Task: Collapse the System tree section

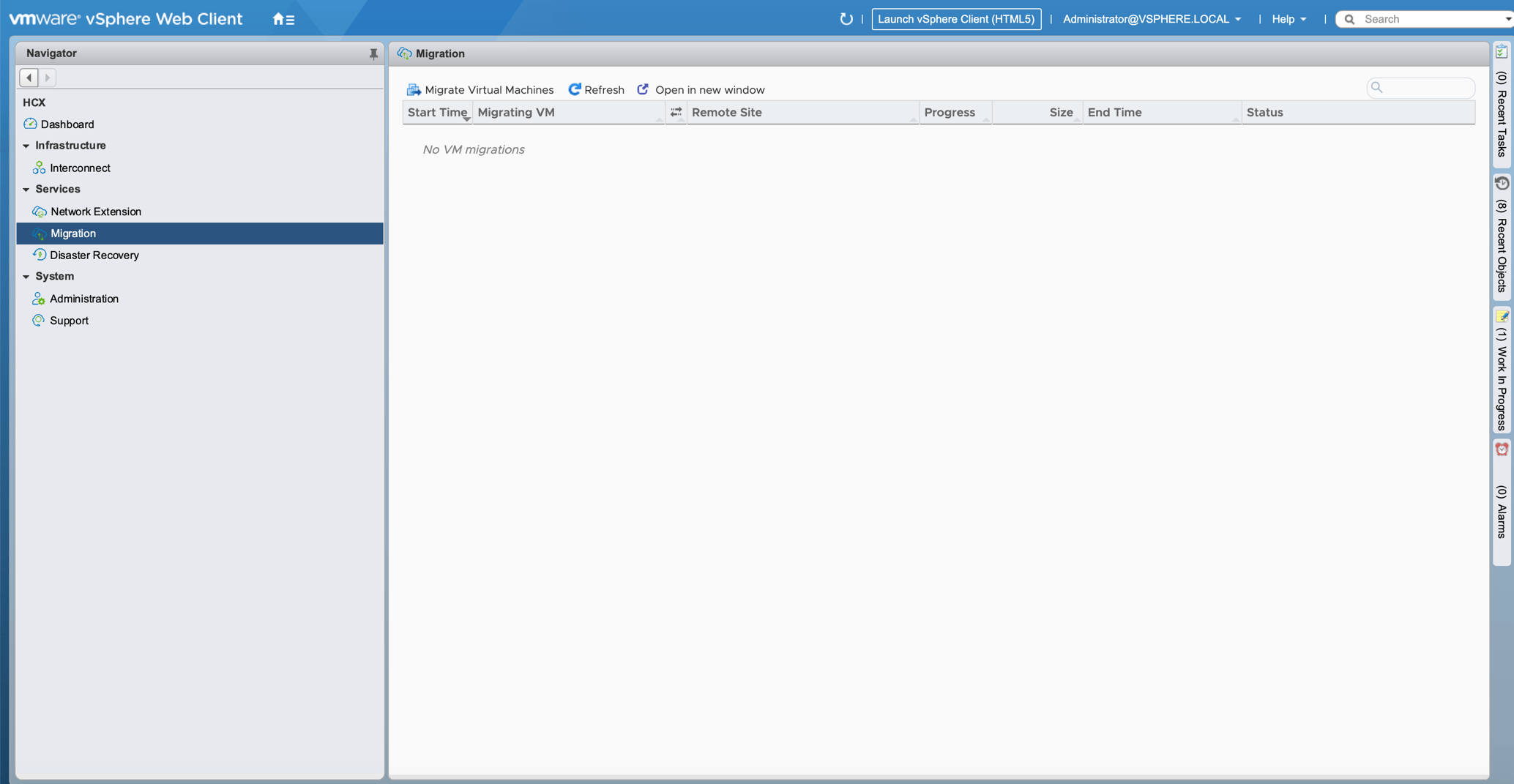Action: pyautogui.click(x=26, y=277)
